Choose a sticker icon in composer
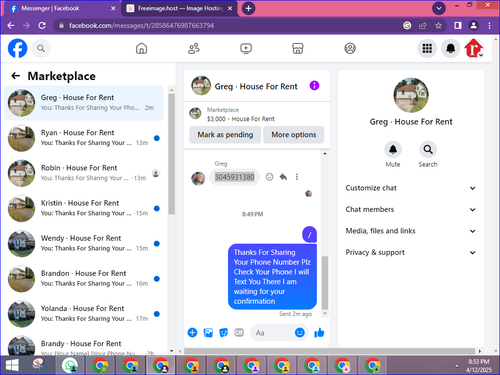The height and width of the screenshot is (375, 500). 224,332
